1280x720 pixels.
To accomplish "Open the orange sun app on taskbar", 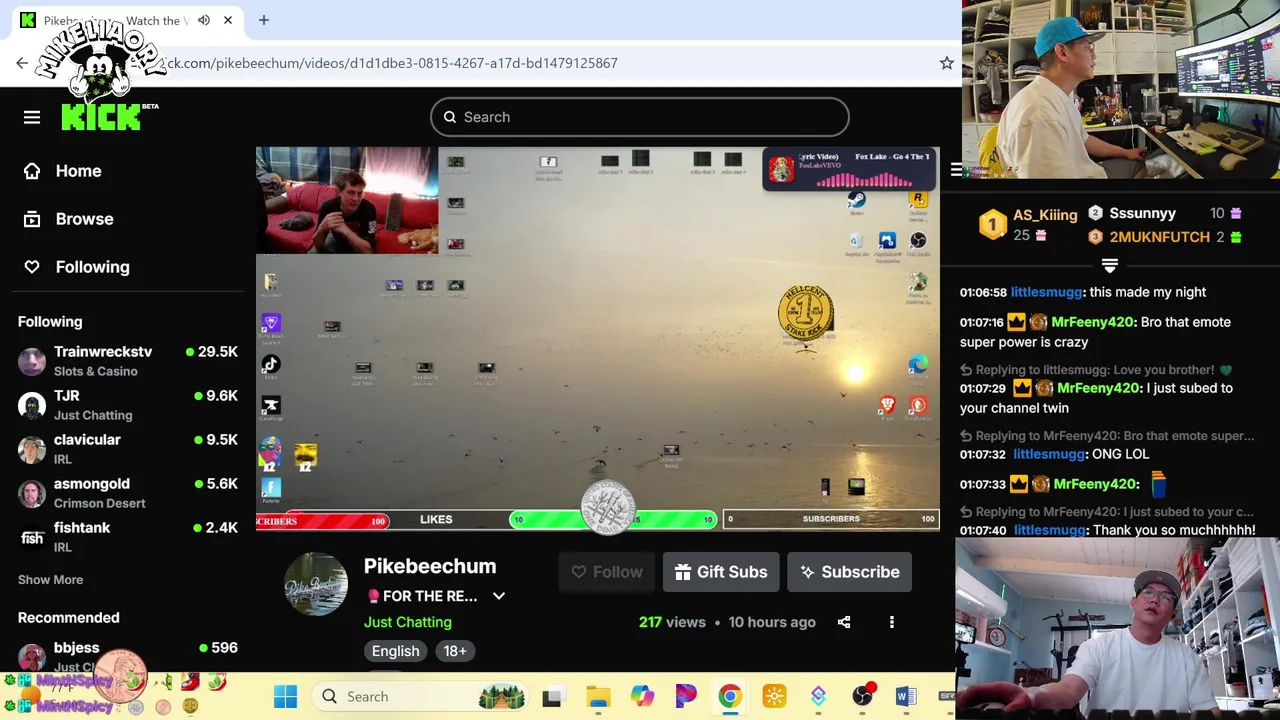I will (x=774, y=696).
